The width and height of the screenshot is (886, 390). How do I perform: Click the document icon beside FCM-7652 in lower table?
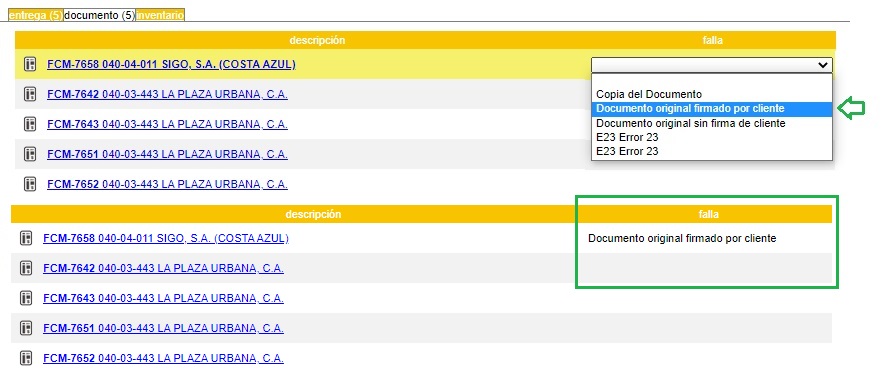tap(26, 358)
